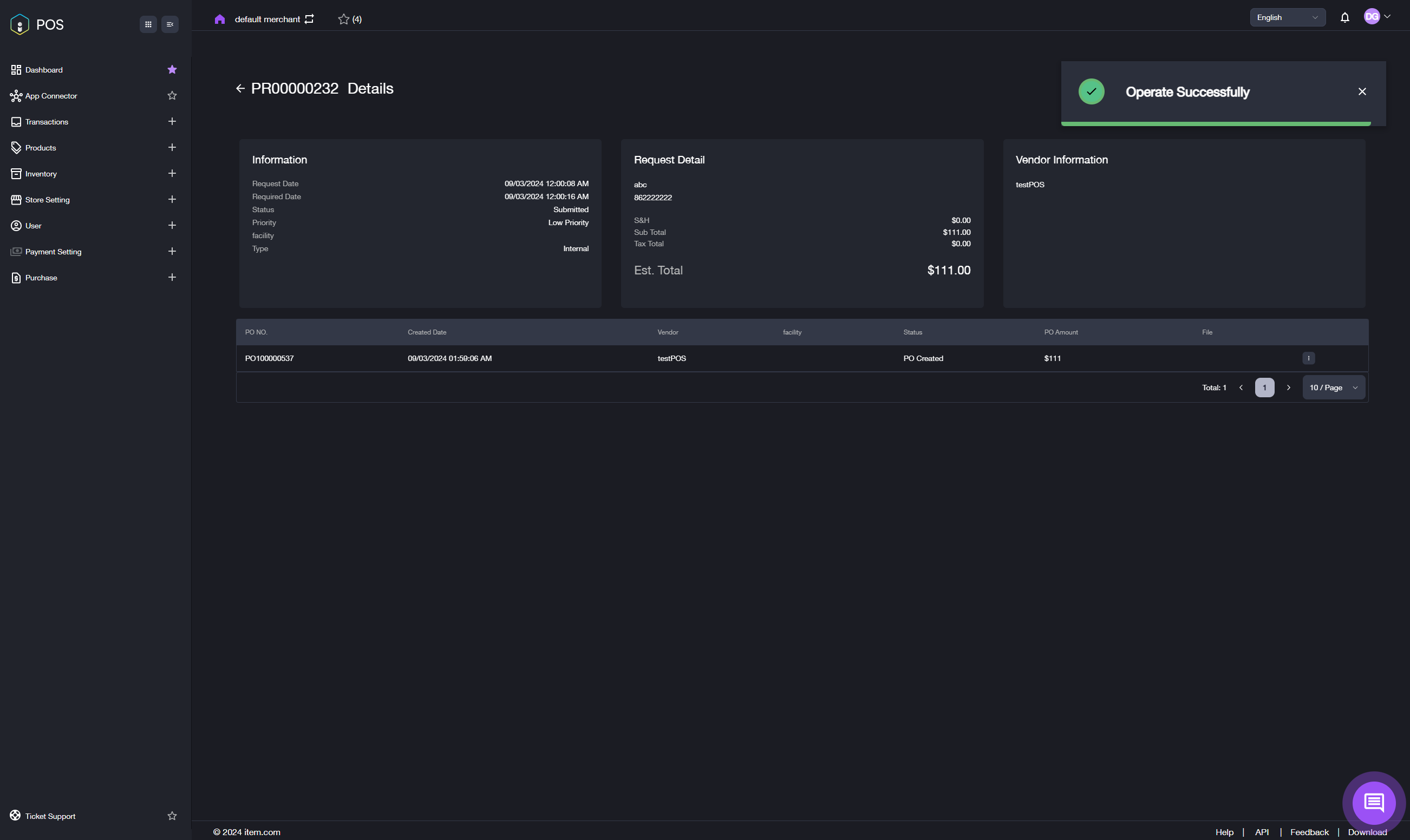
Task: Open the notifications bell
Action: click(x=1345, y=17)
